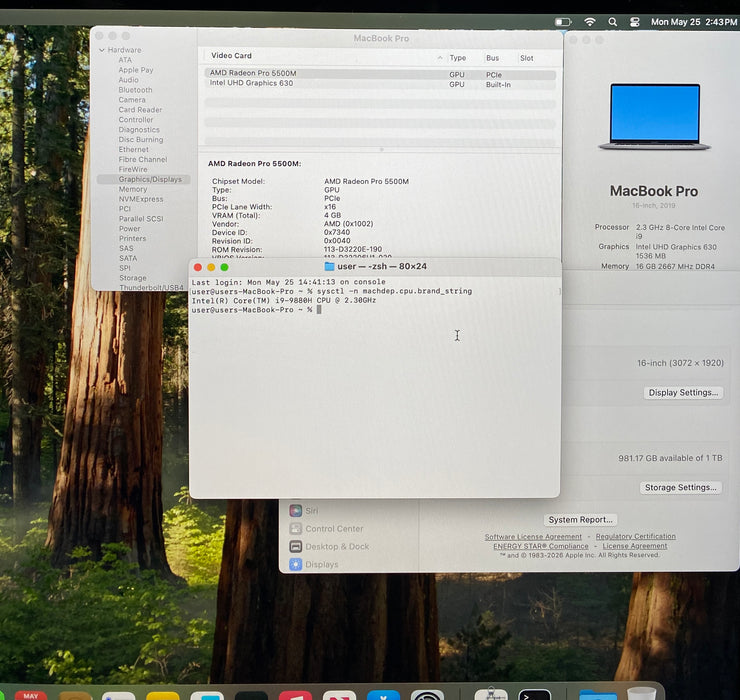Viewport: 740px width, 700px height.
Task: Open Control Center in System Settings sidebar
Action: pos(327,529)
